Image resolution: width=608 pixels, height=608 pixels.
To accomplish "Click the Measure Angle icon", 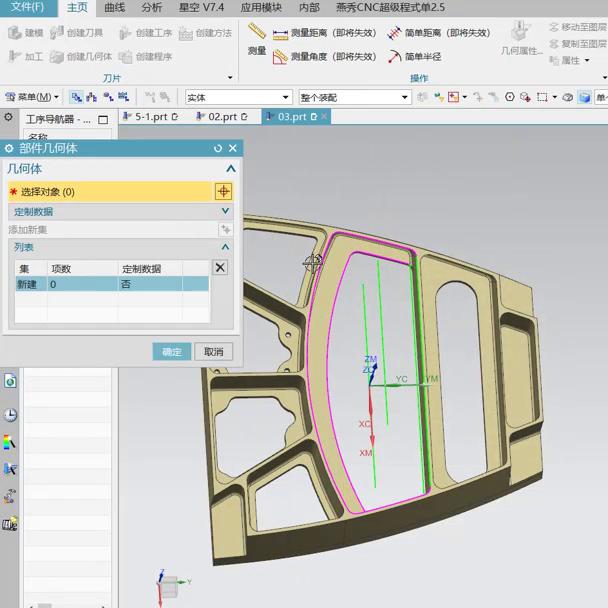I will [x=280, y=57].
